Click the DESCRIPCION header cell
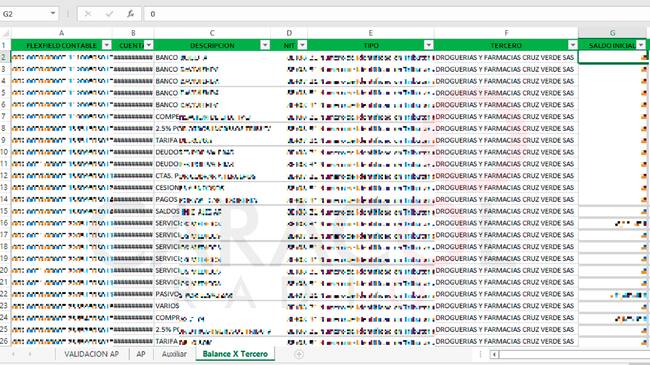650x365 pixels. [212, 45]
